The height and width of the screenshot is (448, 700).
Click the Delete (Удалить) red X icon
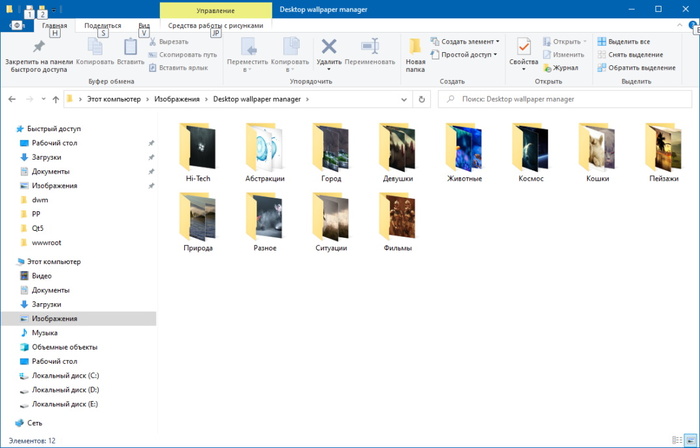click(x=328, y=46)
